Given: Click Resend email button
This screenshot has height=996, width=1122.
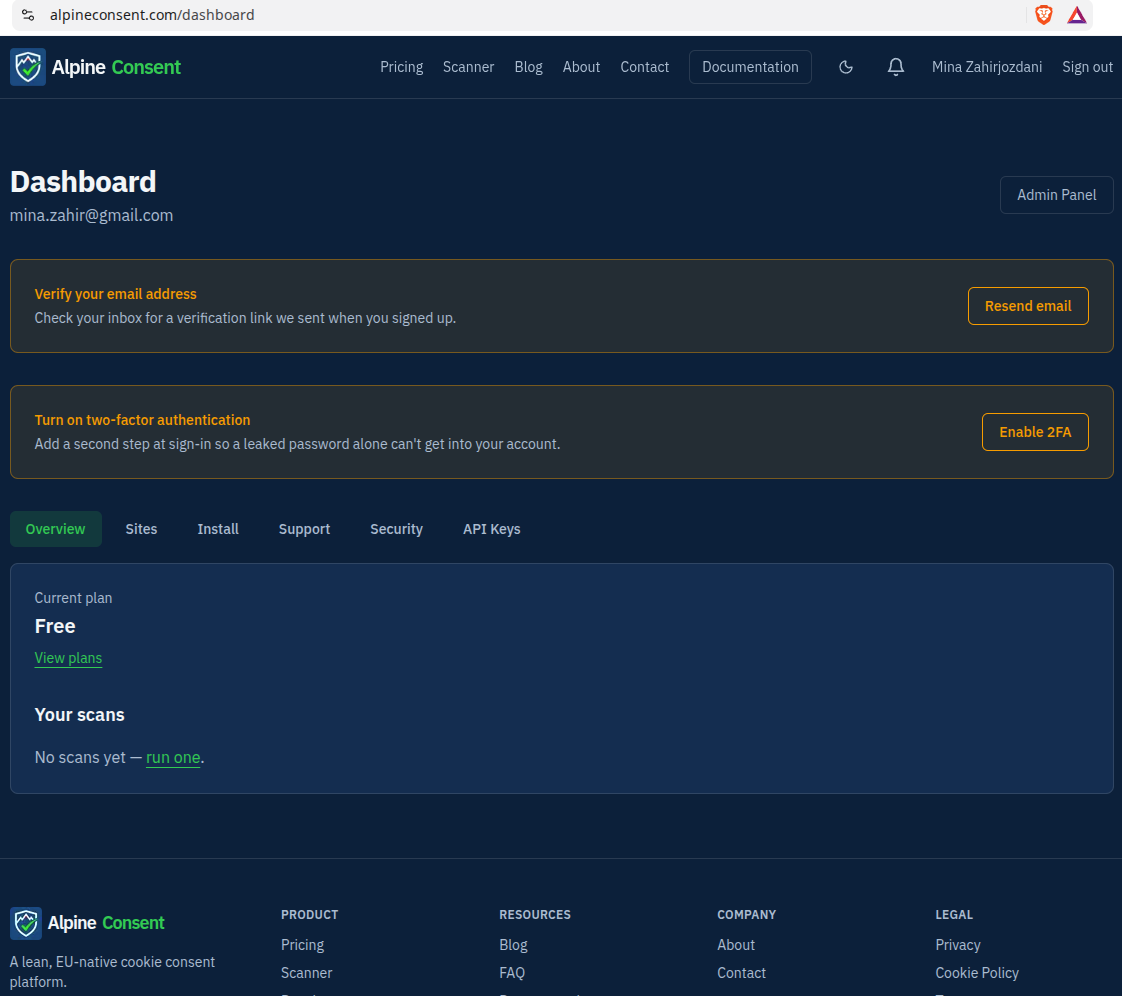Looking at the screenshot, I should [x=1028, y=306].
